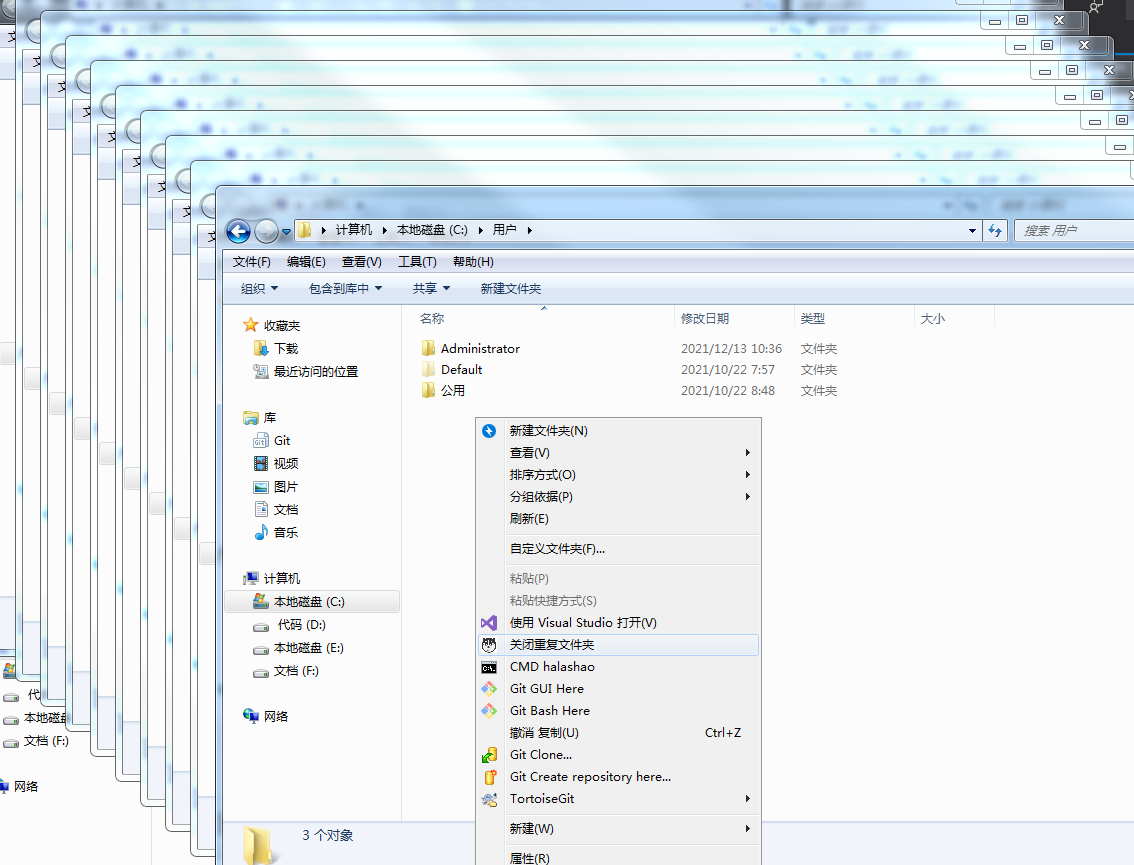Expand the 查看(V) context submenu

[x=618, y=453]
